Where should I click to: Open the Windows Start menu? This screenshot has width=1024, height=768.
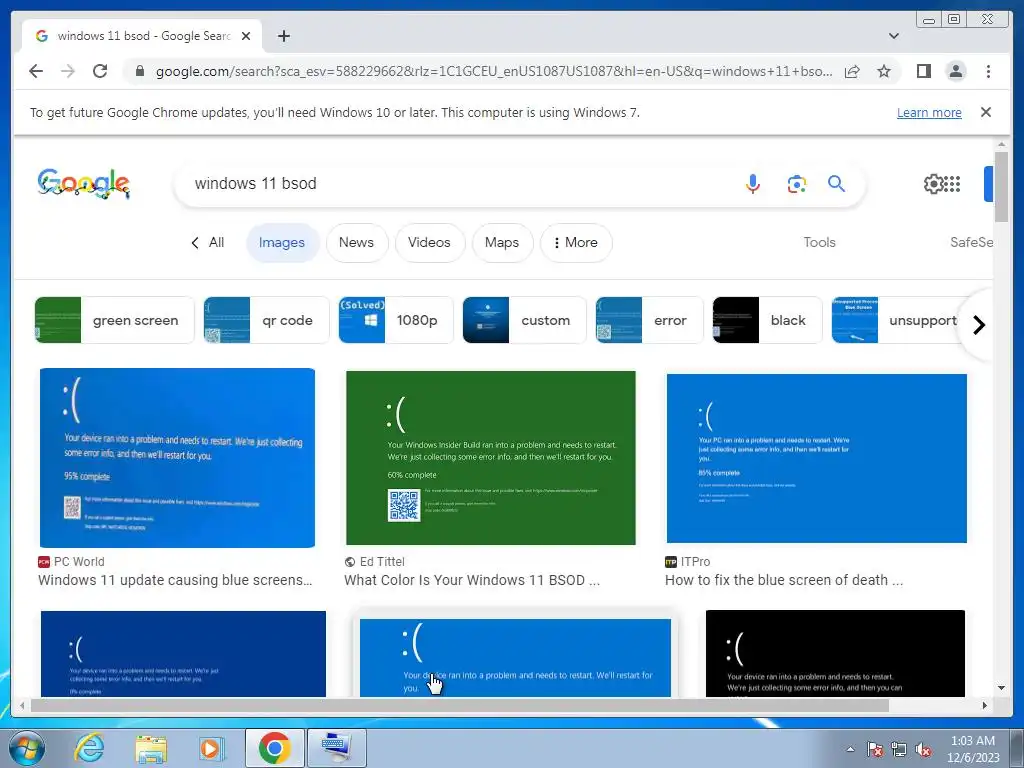click(x=27, y=748)
